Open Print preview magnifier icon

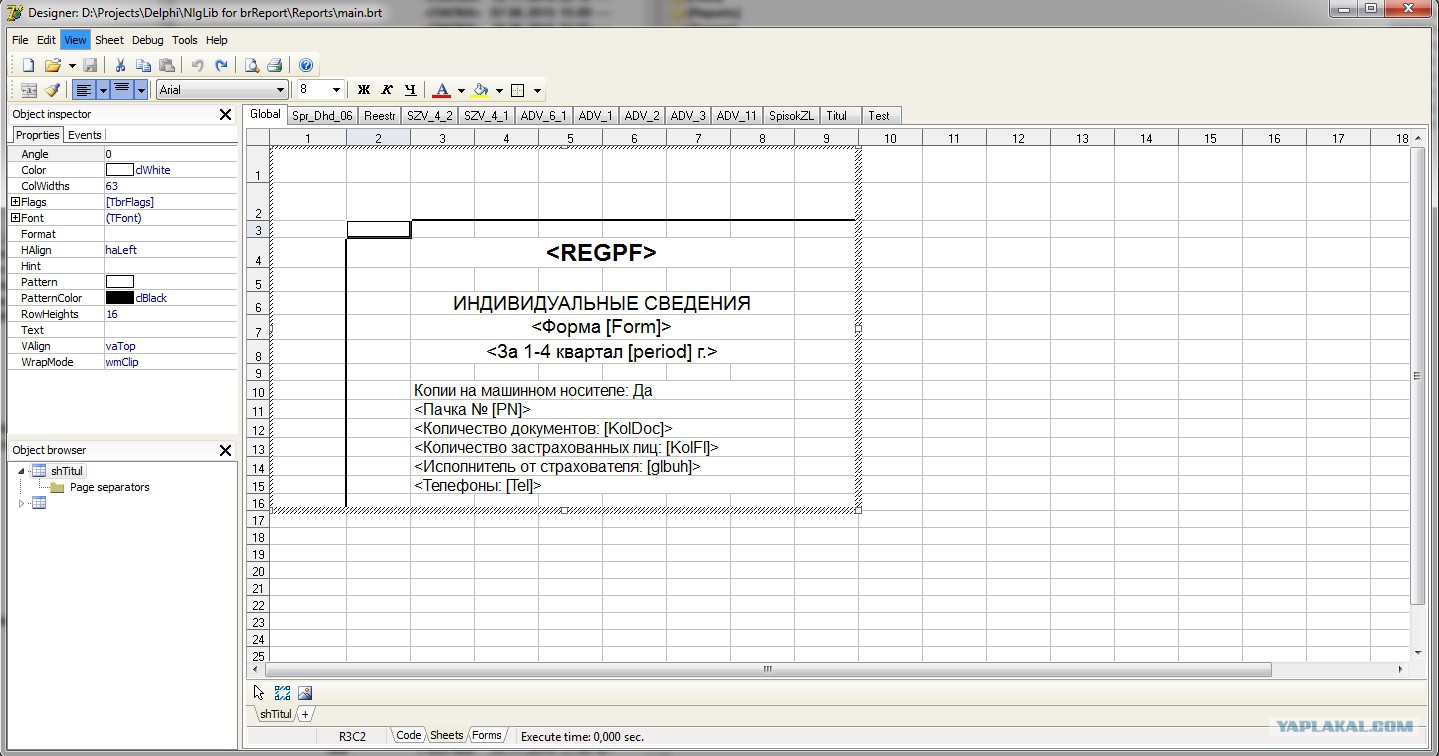[252, 65]
